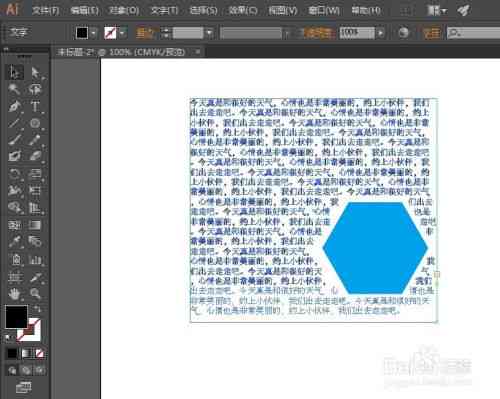Screen dimensions: 500x399
Task: Select the Direct Selection tool (white arrow)
Action: (x=35, y=72)
